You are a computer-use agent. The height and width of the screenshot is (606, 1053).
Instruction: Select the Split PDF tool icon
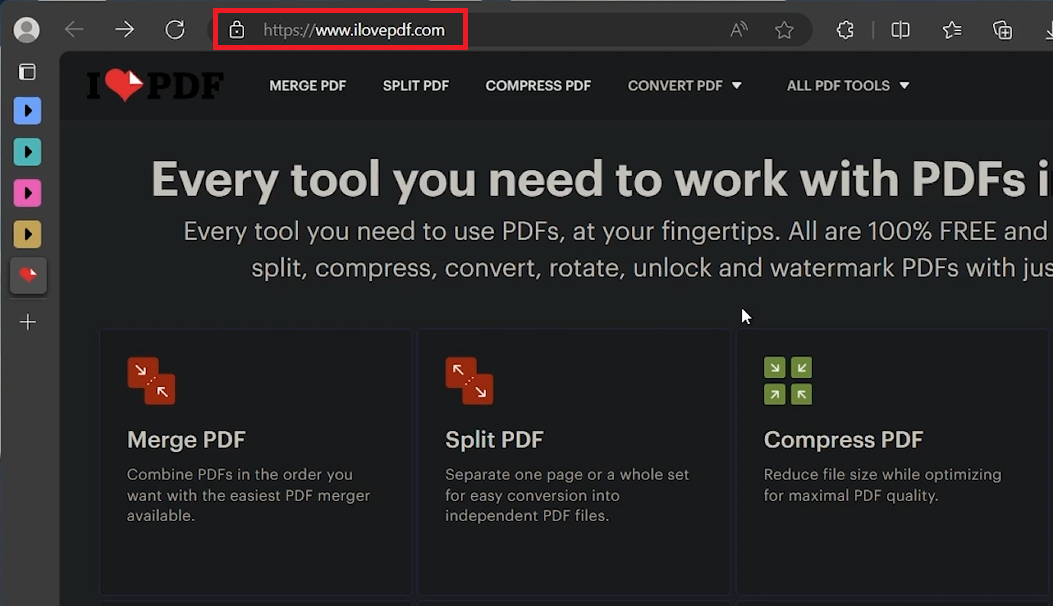pyautogui.click(x=469, y=380)
